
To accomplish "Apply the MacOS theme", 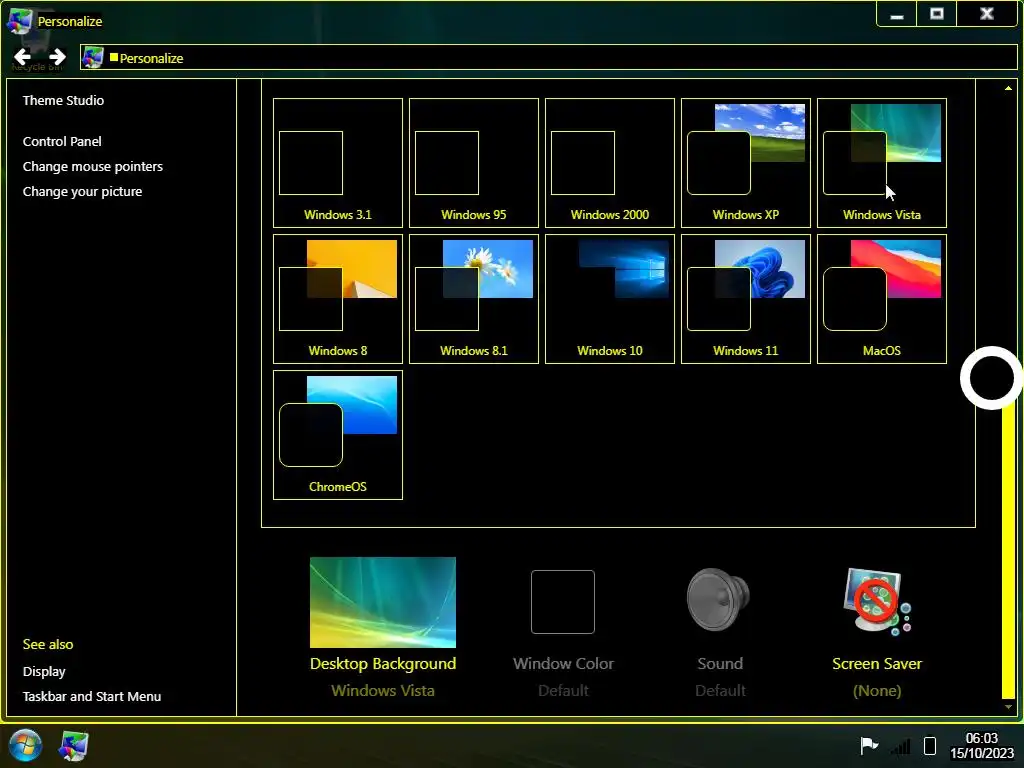I will [882, 298].
